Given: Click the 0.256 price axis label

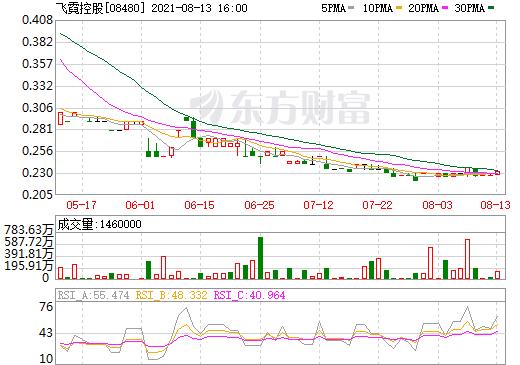Looking at the screenshot, I should [38, 151].
